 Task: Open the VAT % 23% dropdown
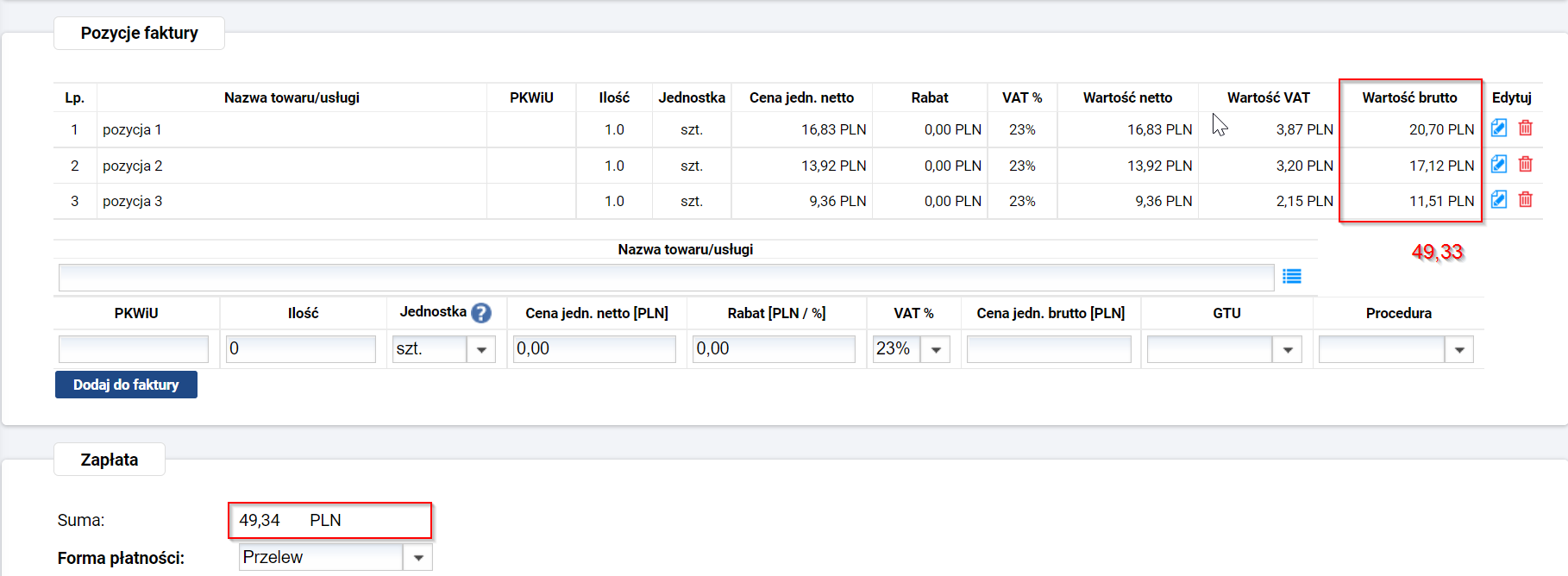(x=936, y=349)
